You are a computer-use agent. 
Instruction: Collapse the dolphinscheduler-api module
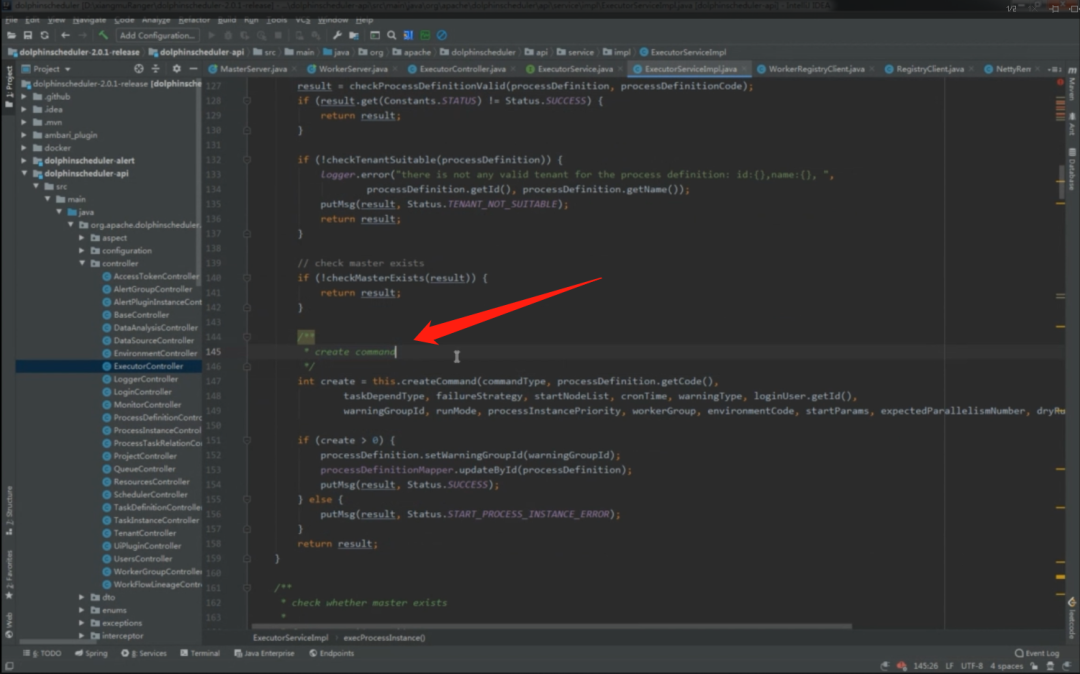coord(24,173)
